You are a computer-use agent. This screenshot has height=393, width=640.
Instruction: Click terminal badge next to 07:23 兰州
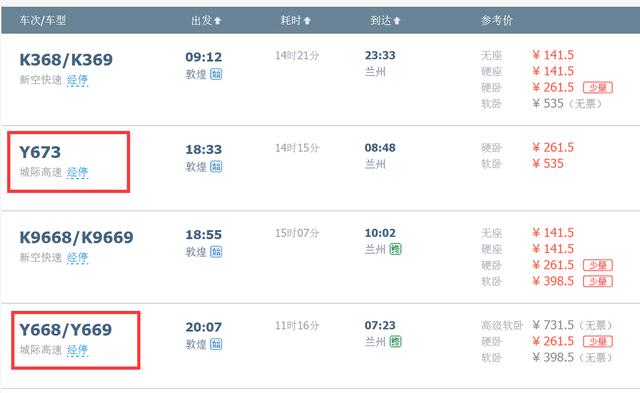click(396, 341)
